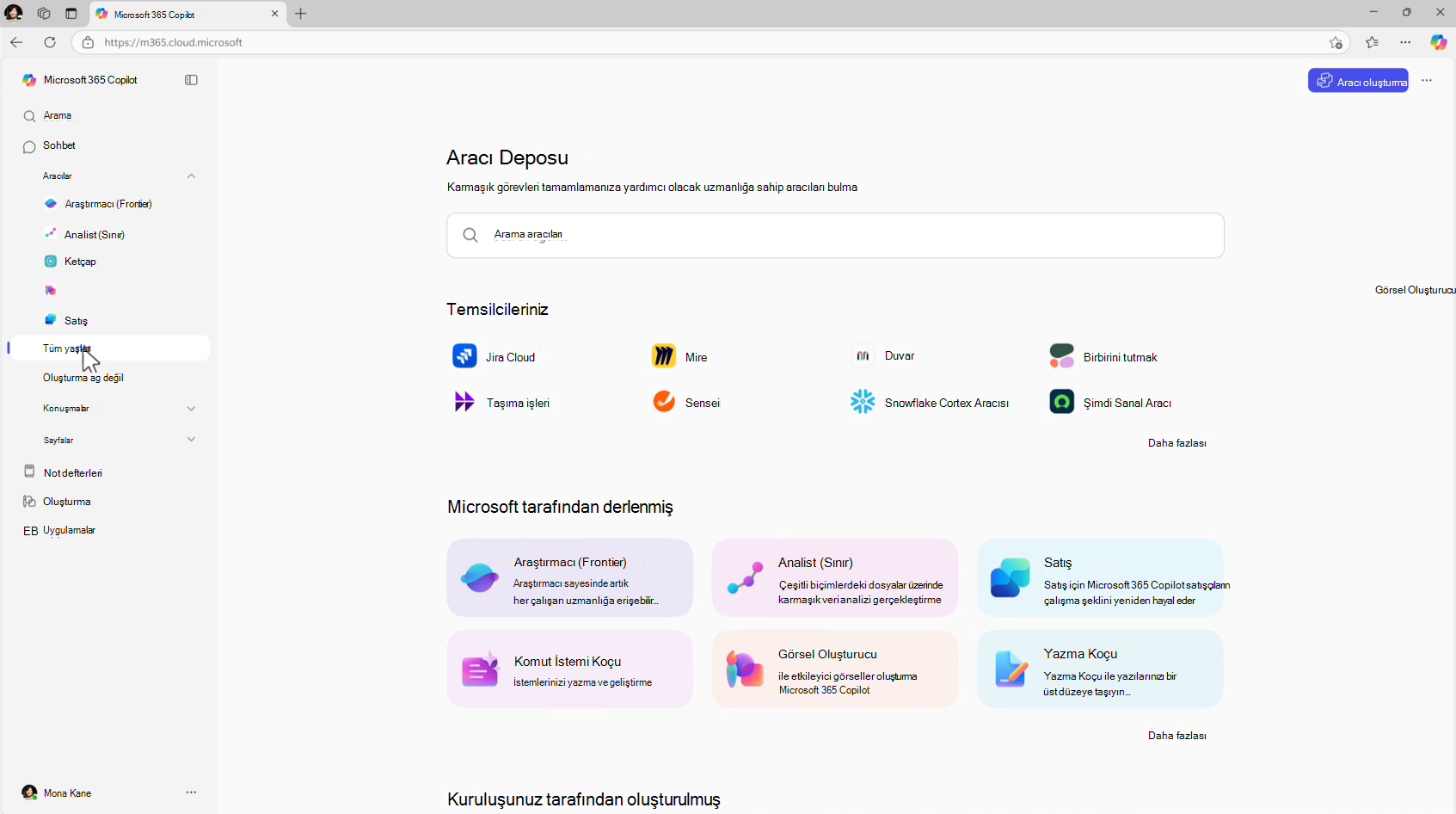Image resolution: width=1456 pixels, height=814 pixels.
Task: Select the Sensei agent icon
Action: [x=664, y=402]
